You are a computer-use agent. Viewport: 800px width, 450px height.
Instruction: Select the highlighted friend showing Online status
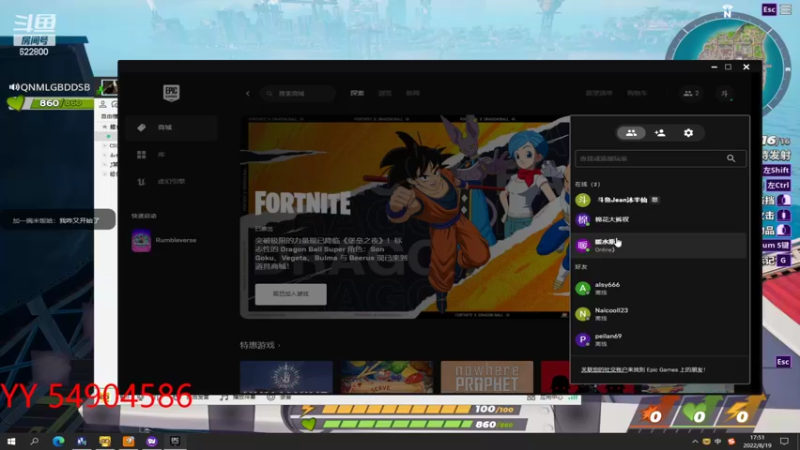pos(660,245)
